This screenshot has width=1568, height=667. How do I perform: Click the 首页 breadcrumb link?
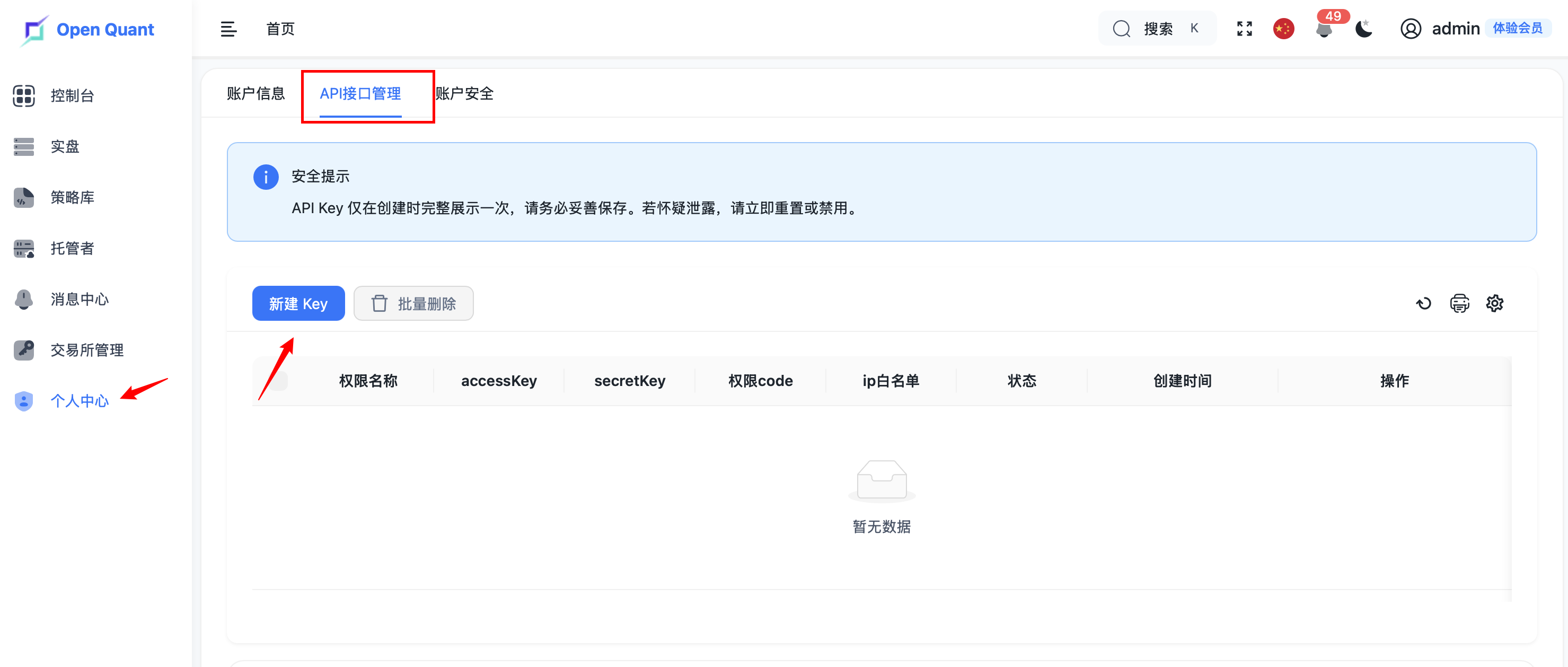tap(280, 29)
